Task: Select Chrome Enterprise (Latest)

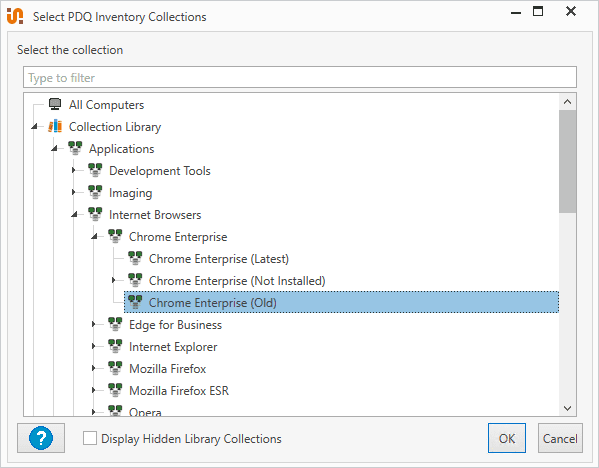Action: [219, 259]
